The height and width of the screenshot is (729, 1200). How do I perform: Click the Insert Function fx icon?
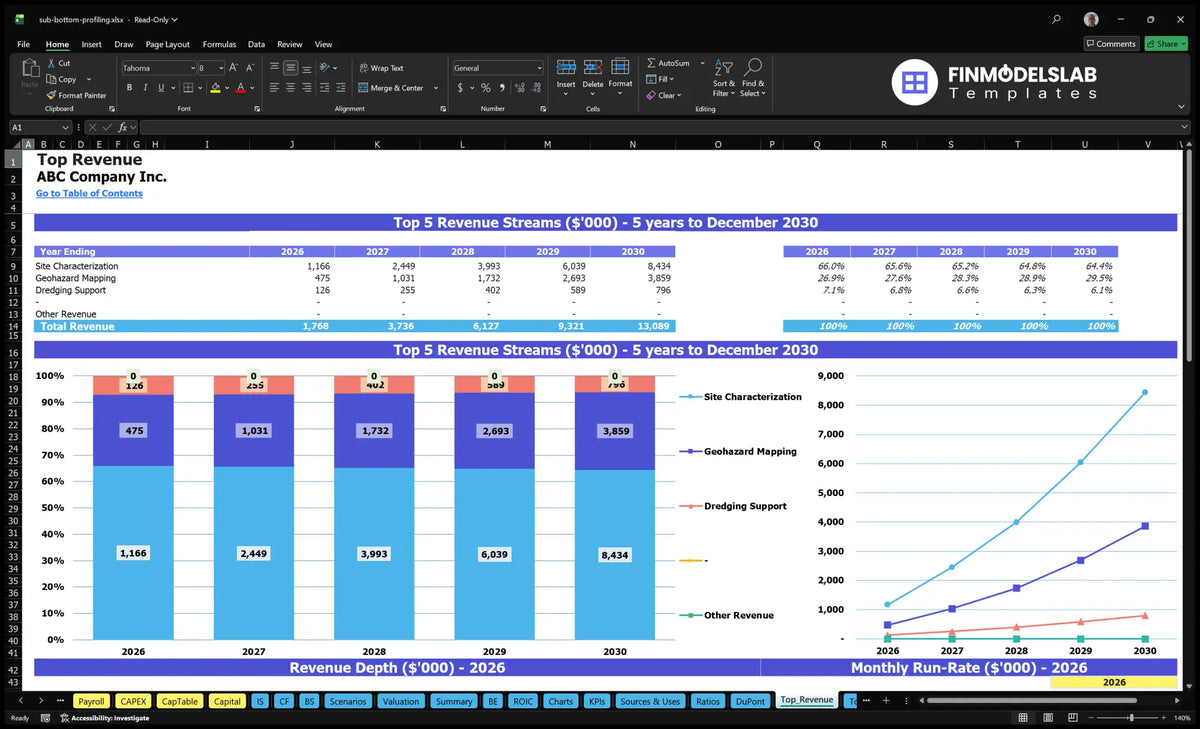123,127
